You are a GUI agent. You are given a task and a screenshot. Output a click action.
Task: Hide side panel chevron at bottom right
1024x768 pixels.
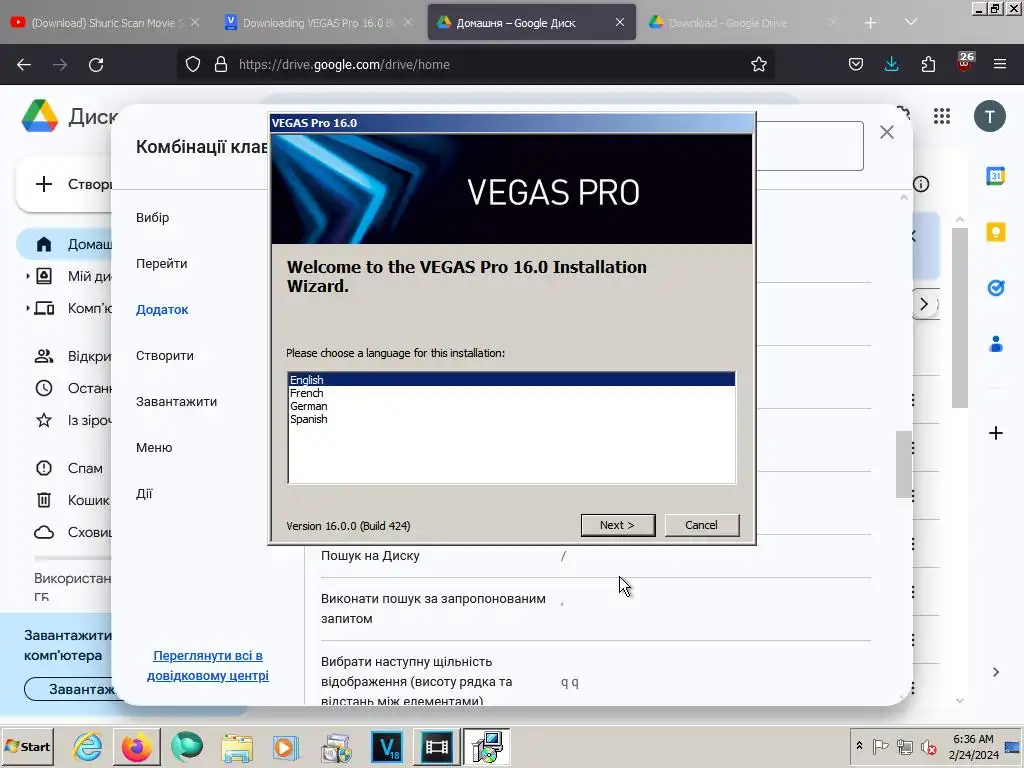[x=995, y=672]
